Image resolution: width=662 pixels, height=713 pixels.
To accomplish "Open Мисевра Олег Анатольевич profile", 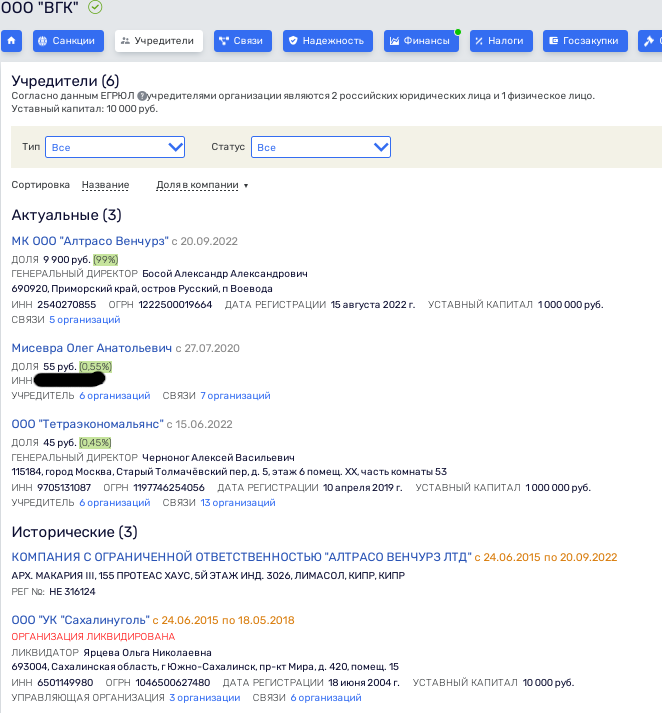I will tap(92, 348).
